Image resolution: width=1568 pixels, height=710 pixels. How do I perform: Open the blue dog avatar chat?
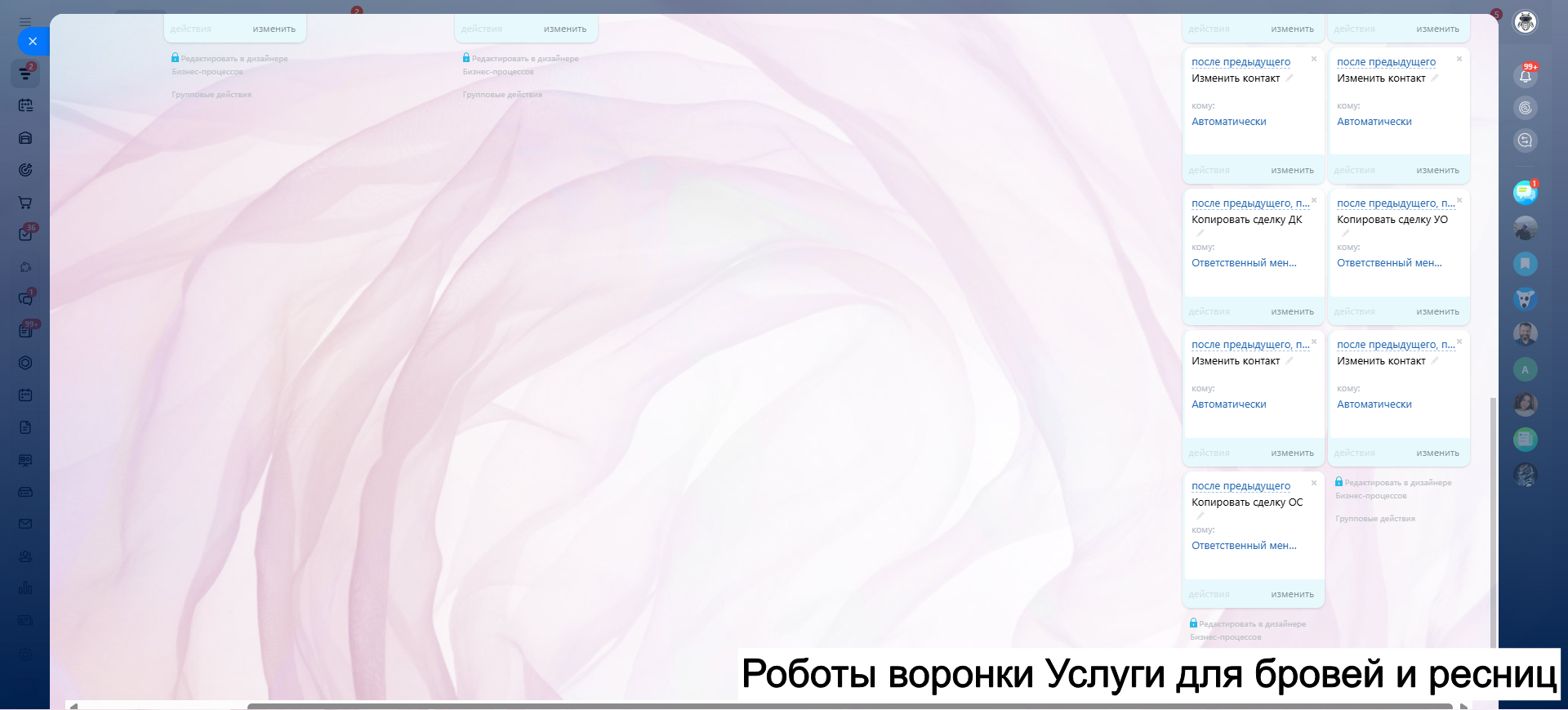[1525, 299]
